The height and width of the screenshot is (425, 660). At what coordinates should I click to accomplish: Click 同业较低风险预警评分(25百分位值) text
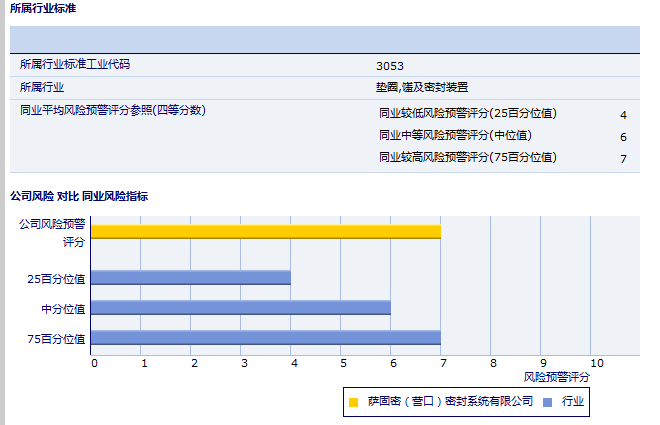[x=468, y=113]
